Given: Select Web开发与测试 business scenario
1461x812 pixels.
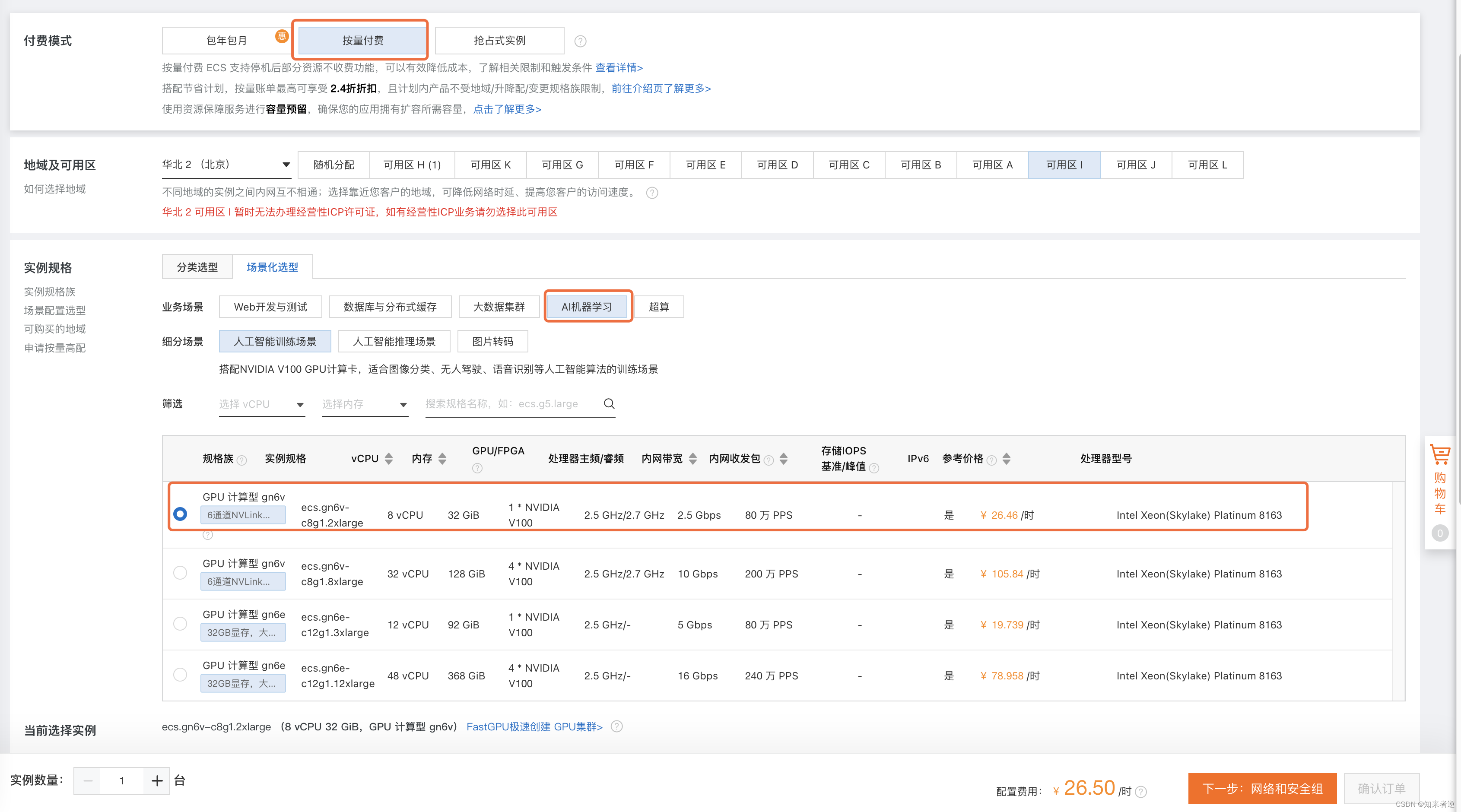Looking at the screenshot, I should [x=270, y=307].
